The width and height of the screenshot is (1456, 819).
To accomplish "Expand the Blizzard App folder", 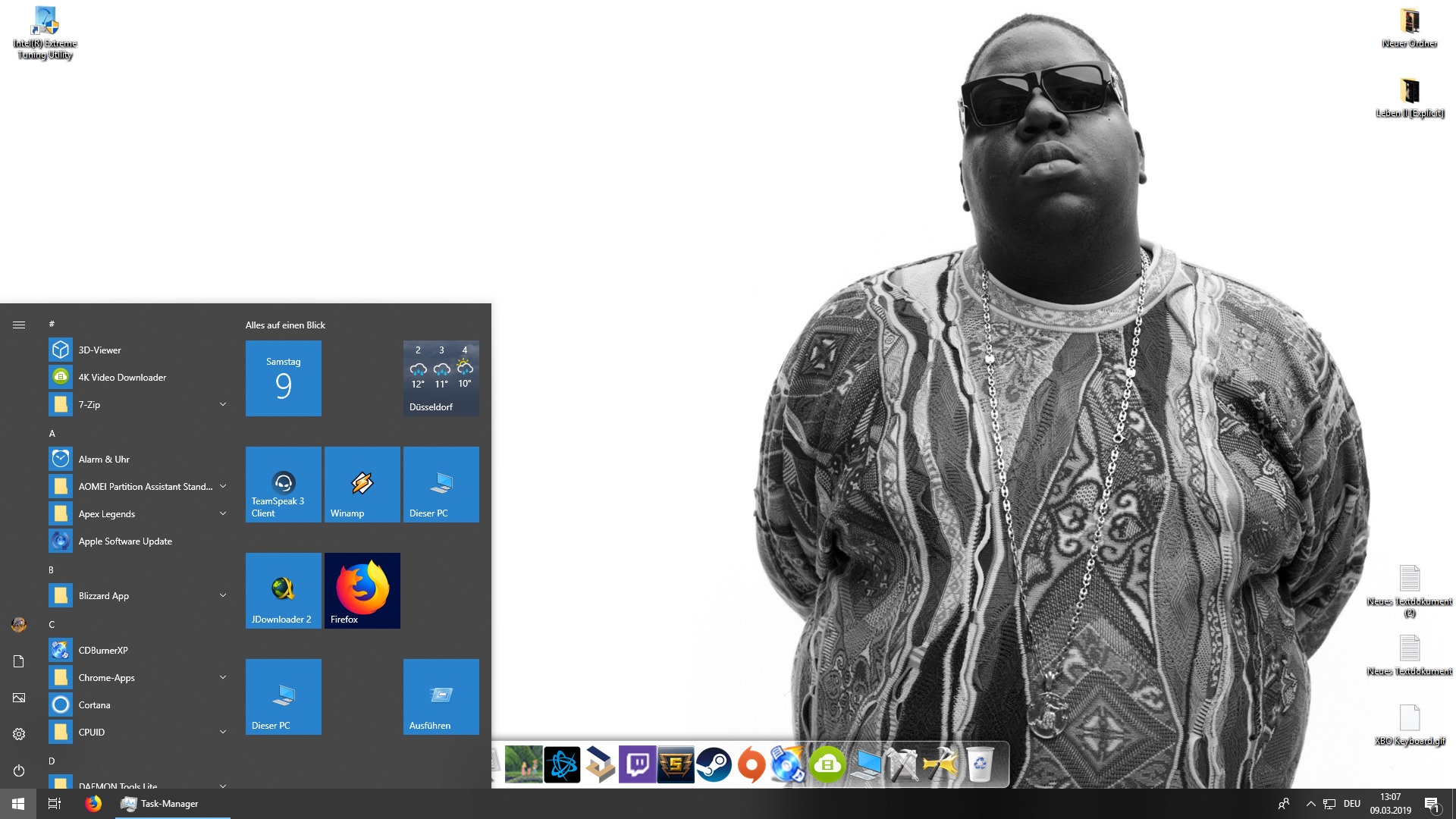I will 223,595.
